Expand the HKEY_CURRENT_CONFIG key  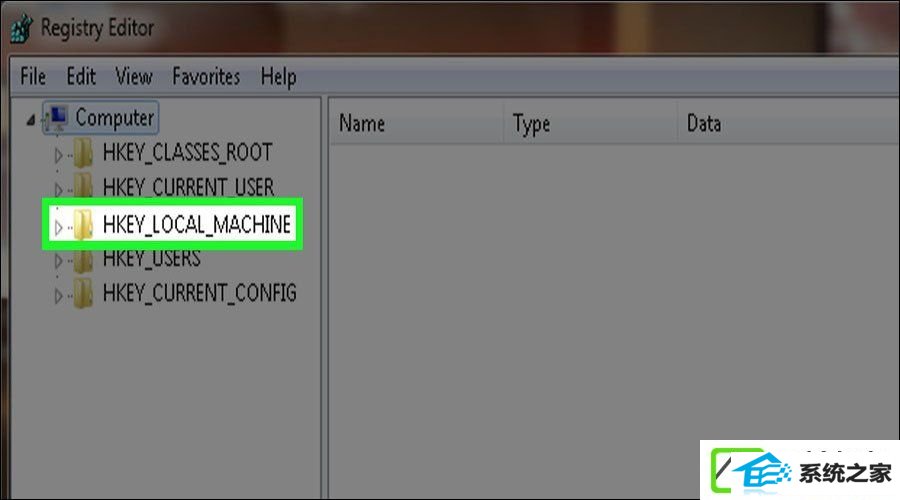click(58, 296)
